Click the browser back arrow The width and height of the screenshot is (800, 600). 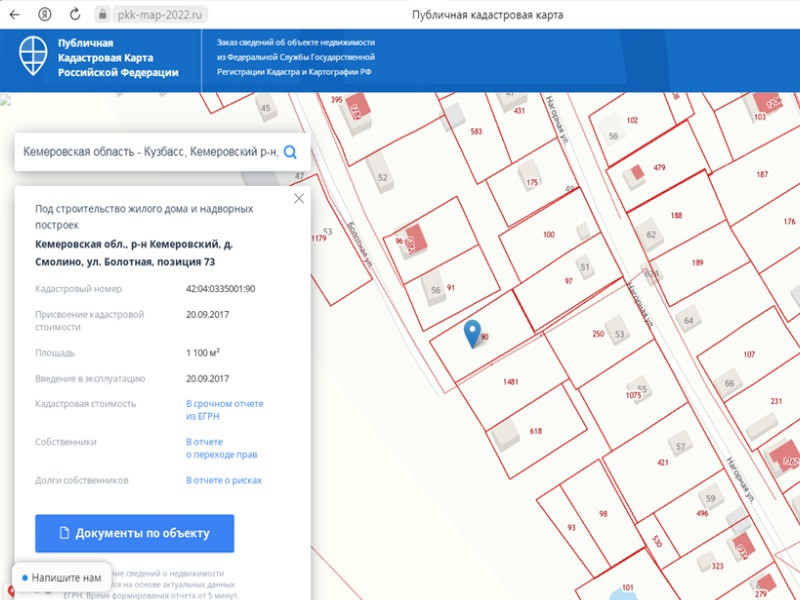[14, 15]
